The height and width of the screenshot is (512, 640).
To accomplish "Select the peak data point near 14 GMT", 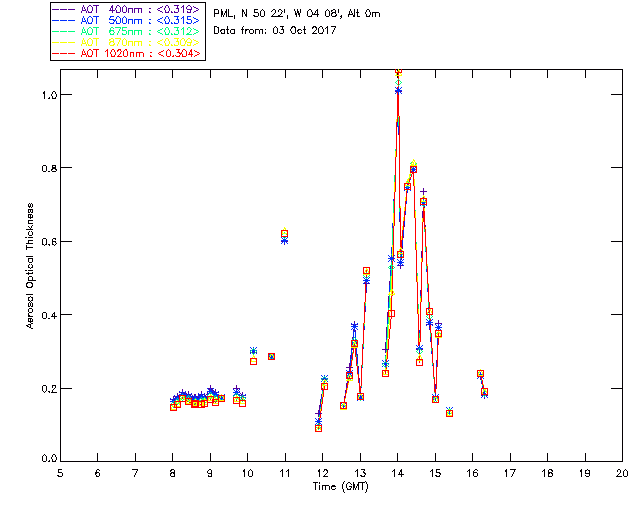I will pyautogui.click(x=398, y=71).
